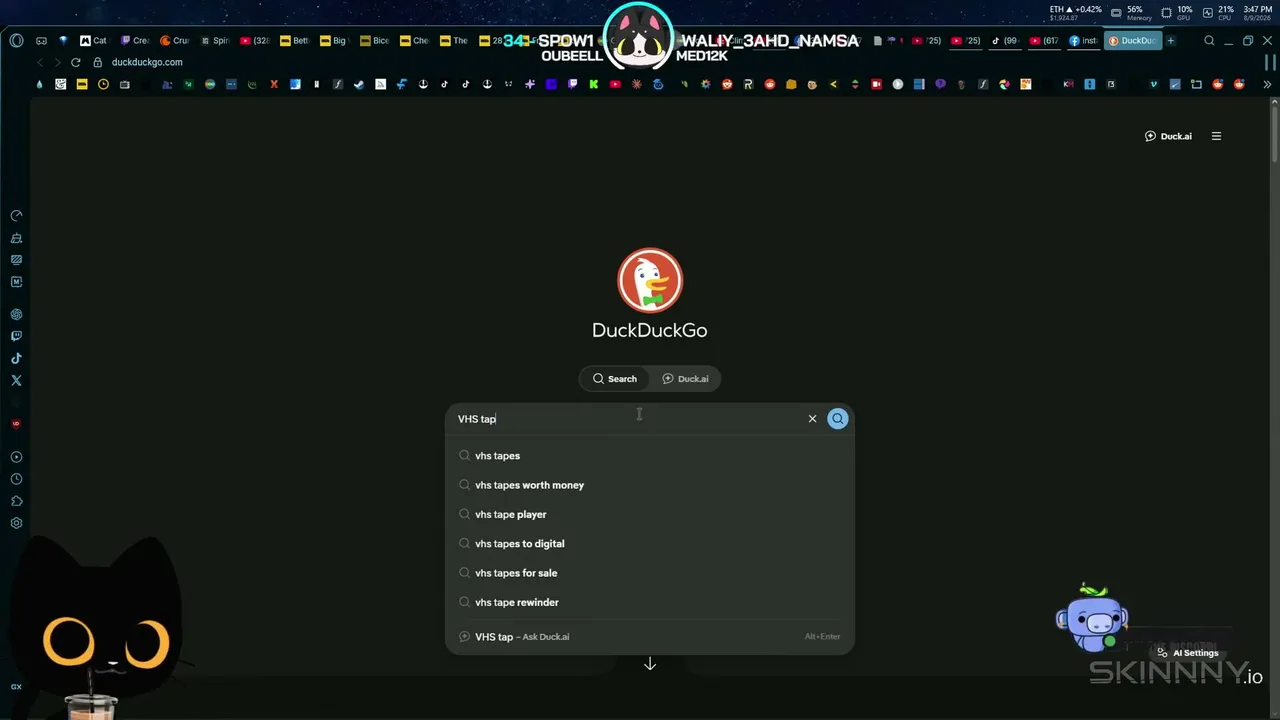Image resolution: width=1280 pixels, height=720 pixels.
Task: Choose suggestion "vhs tapes to digital"
Action: point(650,544)
